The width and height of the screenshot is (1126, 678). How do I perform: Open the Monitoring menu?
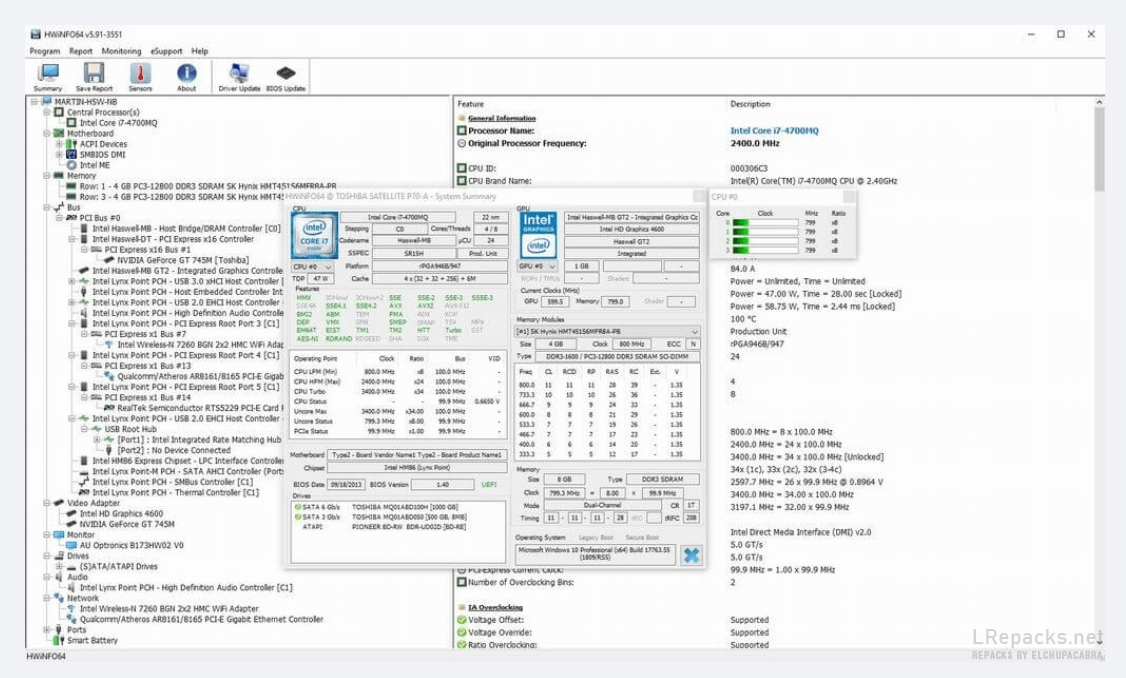[x=121, y=51]
